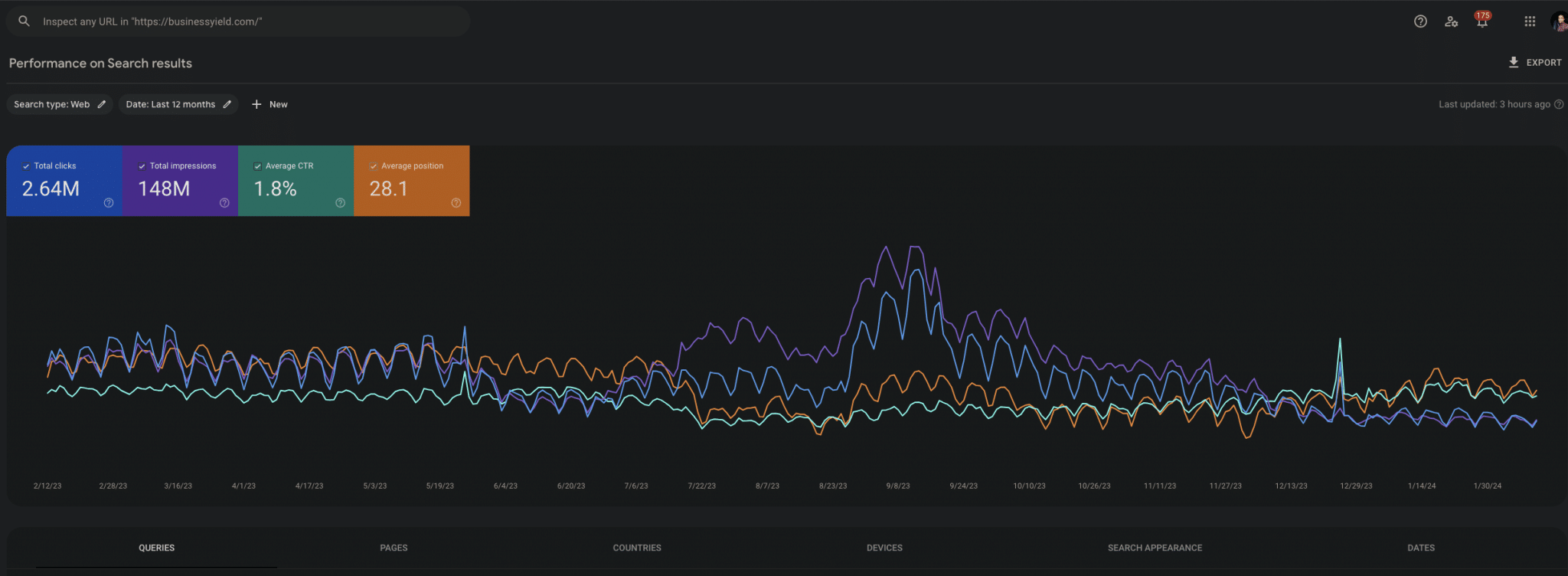Edit the Search type: Web filter
Screen dimensions: 1568x576
tap(59, 104)
